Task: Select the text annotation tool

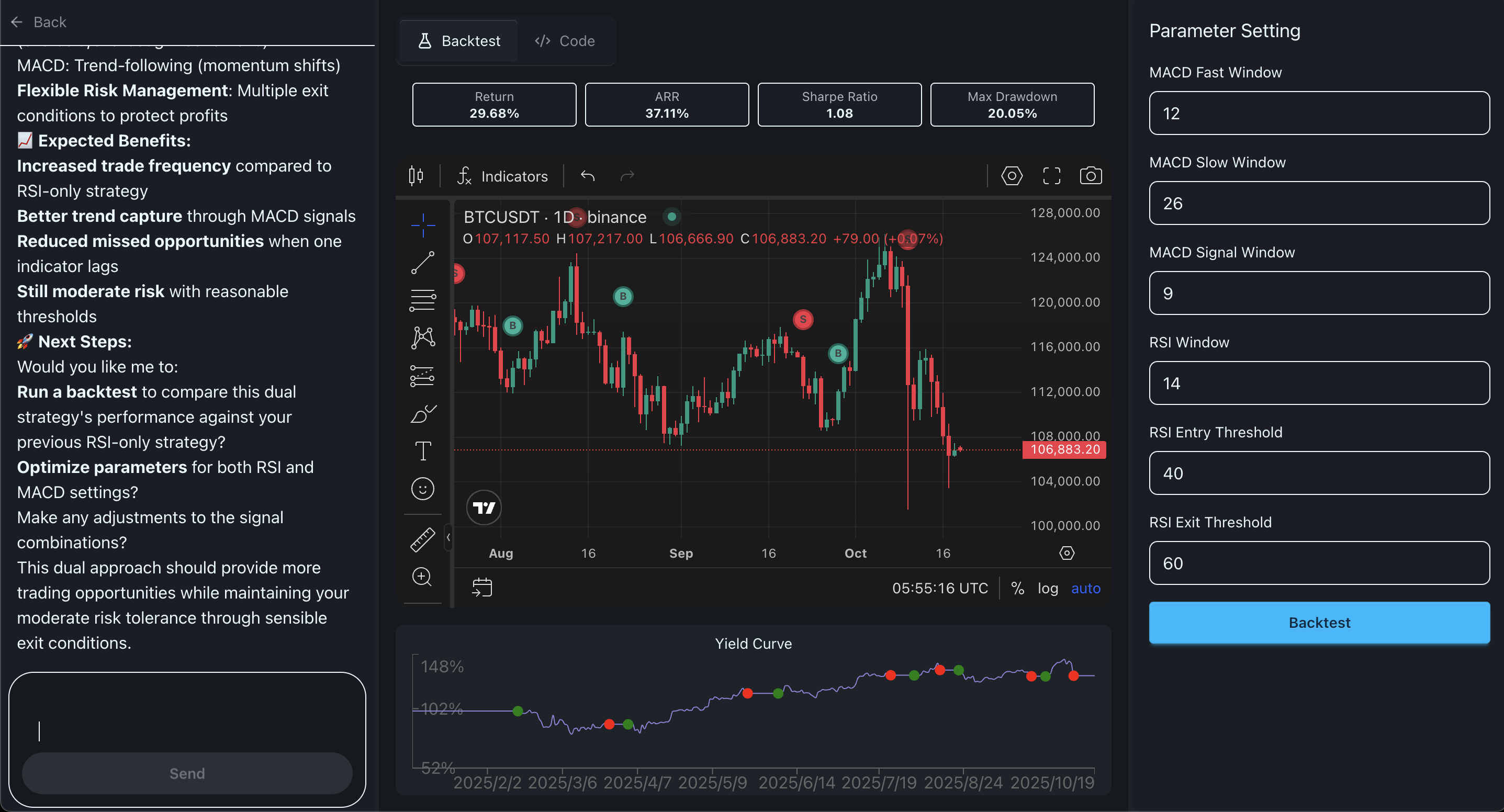Action: (x=422, y=450)
